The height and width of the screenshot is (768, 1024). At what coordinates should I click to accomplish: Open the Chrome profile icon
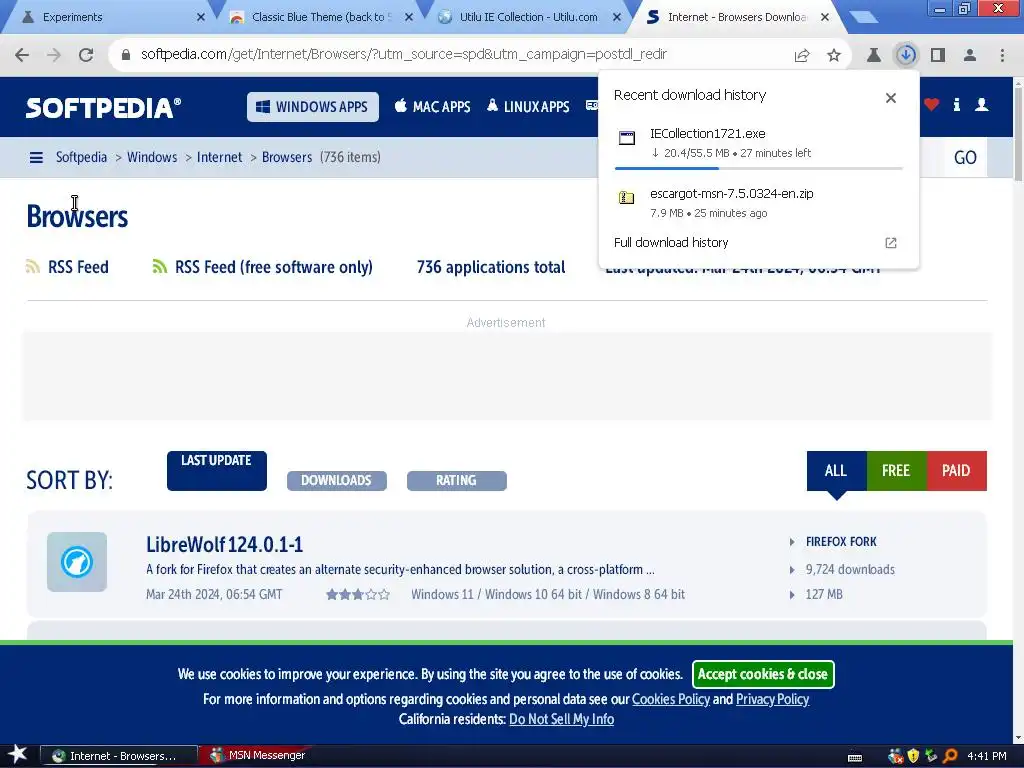[x=970, y=55]
